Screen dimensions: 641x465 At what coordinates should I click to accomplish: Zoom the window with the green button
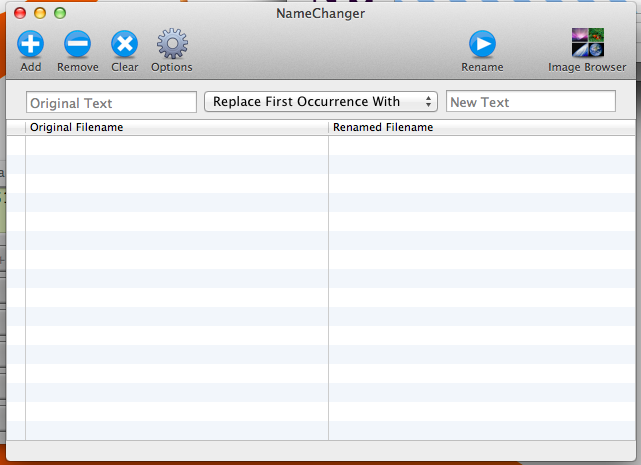click(x=60, y=14)
